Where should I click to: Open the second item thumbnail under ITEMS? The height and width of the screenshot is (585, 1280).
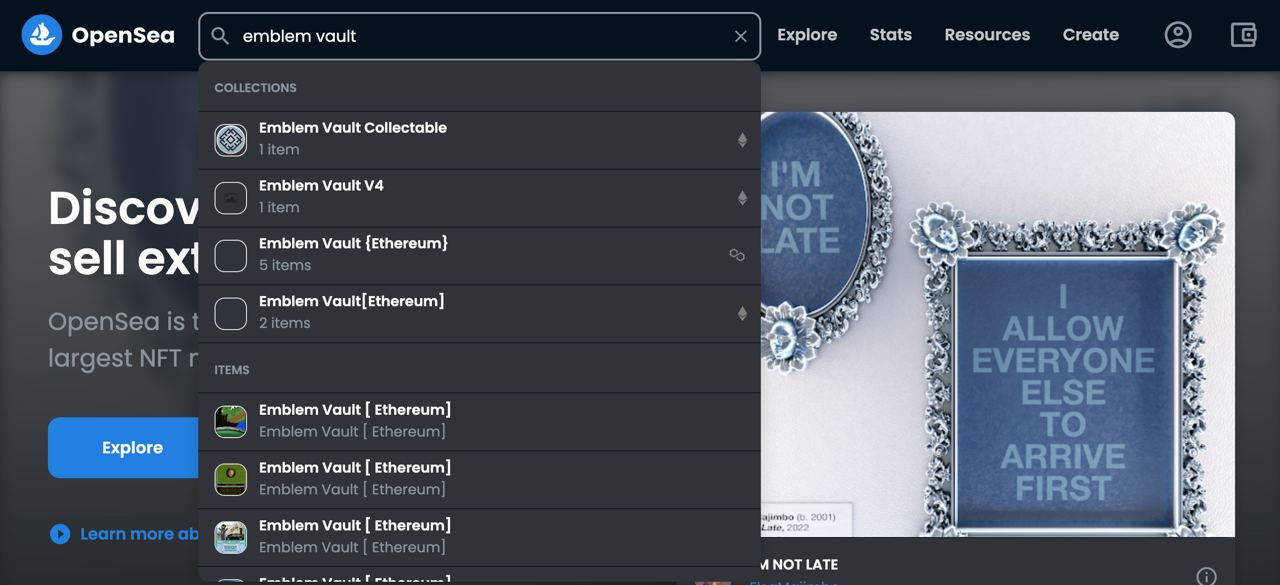tap(231, 480)
